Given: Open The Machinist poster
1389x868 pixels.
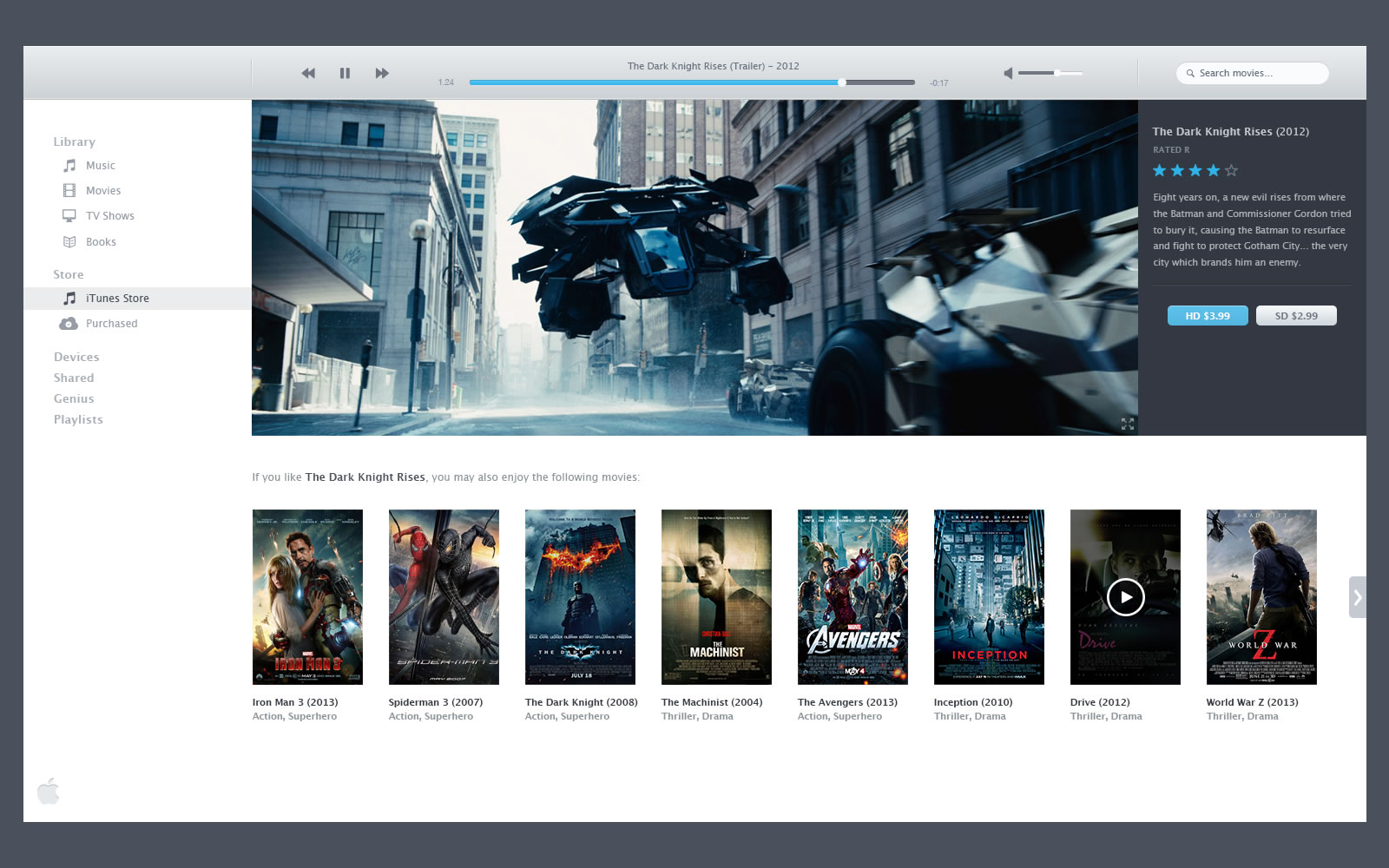Looking at the screenshot, I should pyautogui.click(x=716, y=597).
